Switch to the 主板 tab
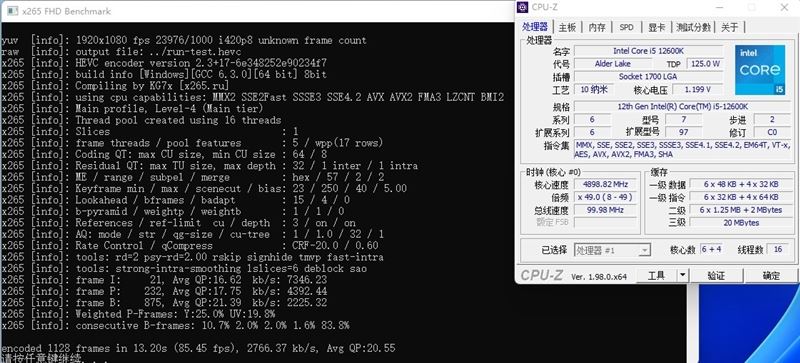This screenshot has height=363, width=800. [567, 27]
